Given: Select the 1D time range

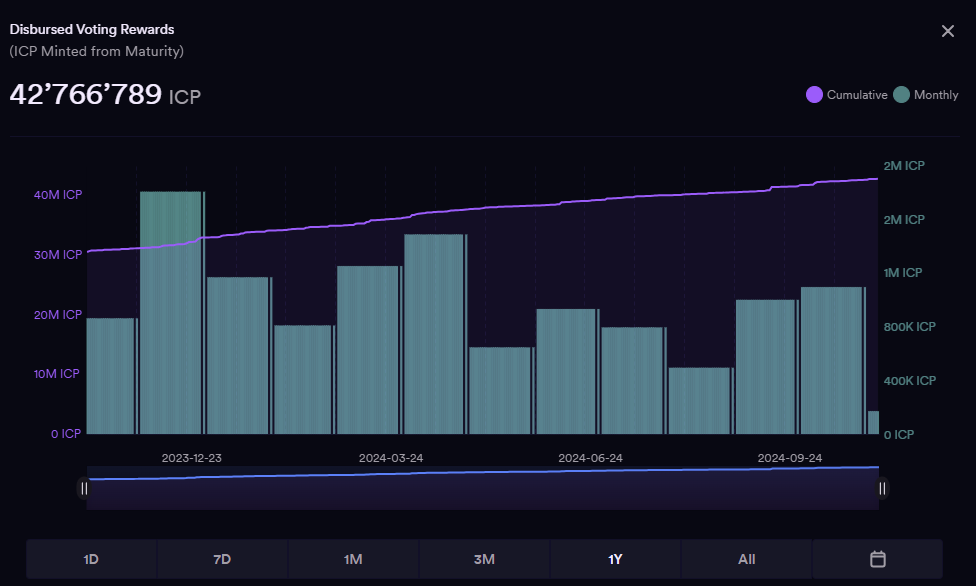Looking at the screenshot, I should [91, 559].
